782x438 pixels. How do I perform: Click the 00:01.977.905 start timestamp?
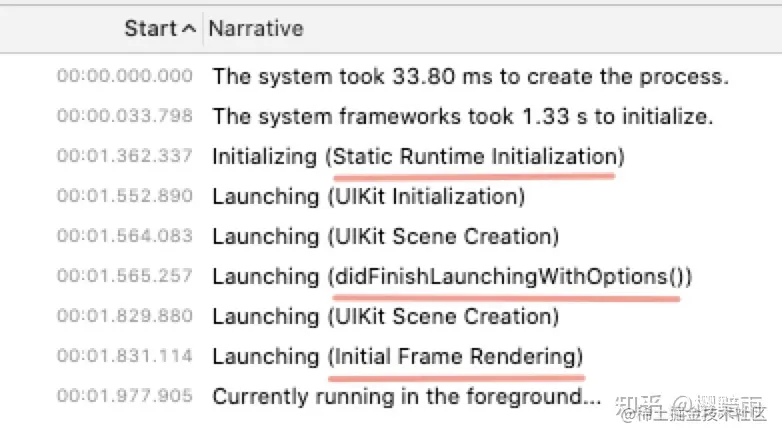124,396
